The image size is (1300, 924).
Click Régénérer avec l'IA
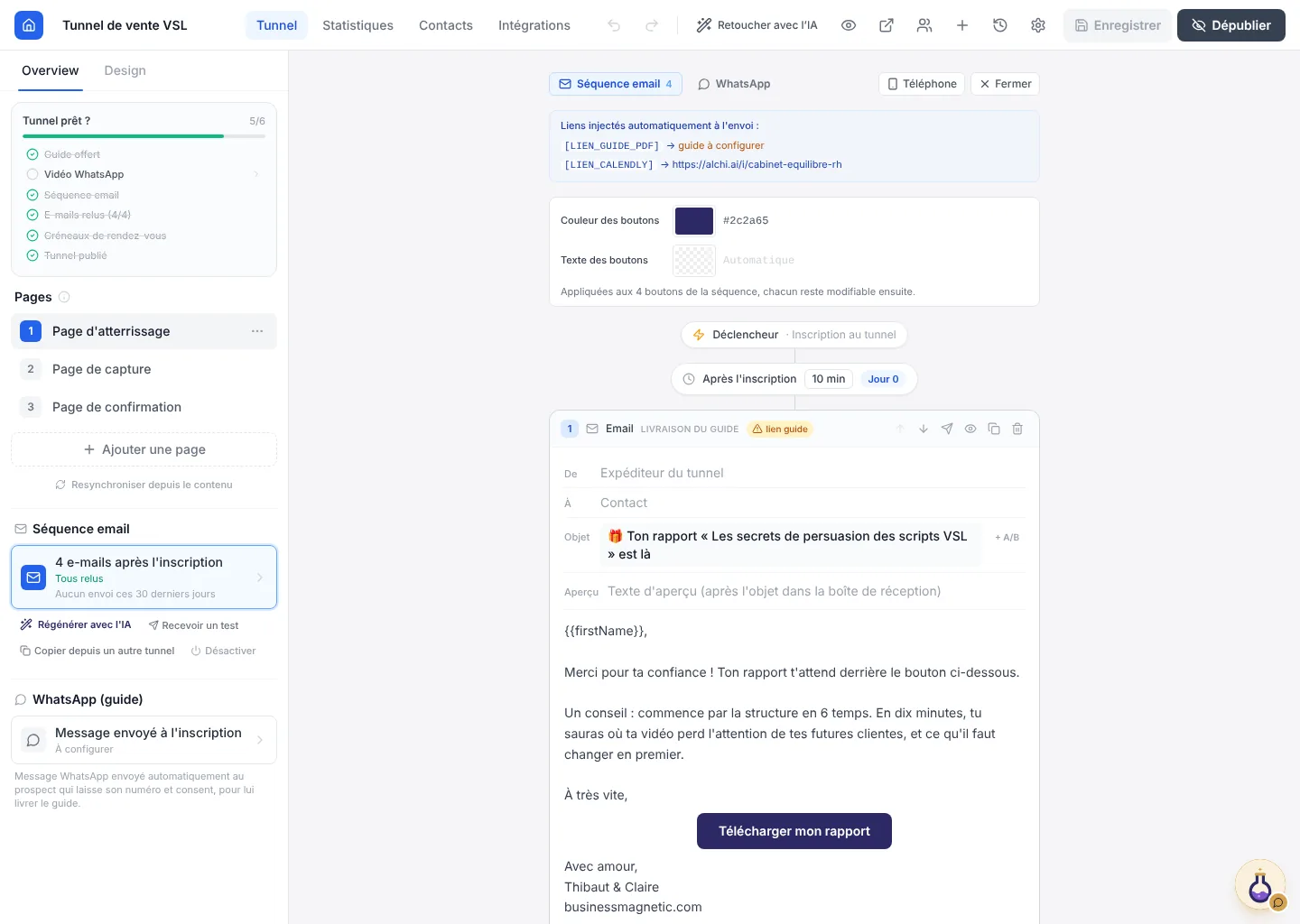coord(76,625)
